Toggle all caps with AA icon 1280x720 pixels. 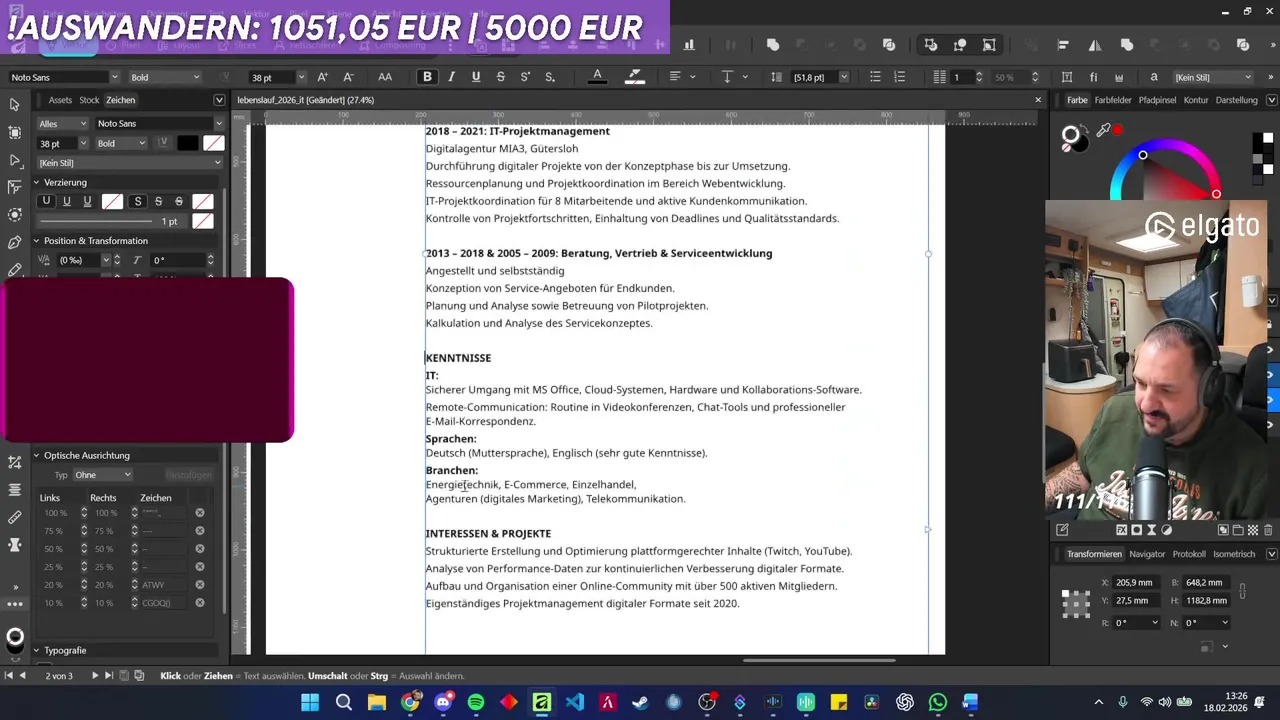(x=385, y=77)
